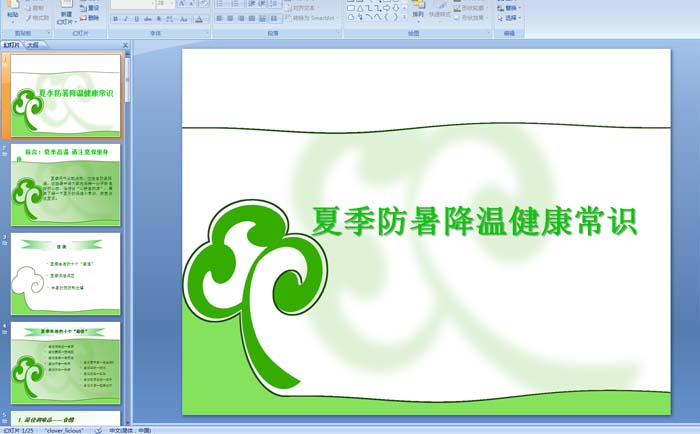Select slide 2 thumbnail
Screen dimensions: 700x434
point(66,185)
